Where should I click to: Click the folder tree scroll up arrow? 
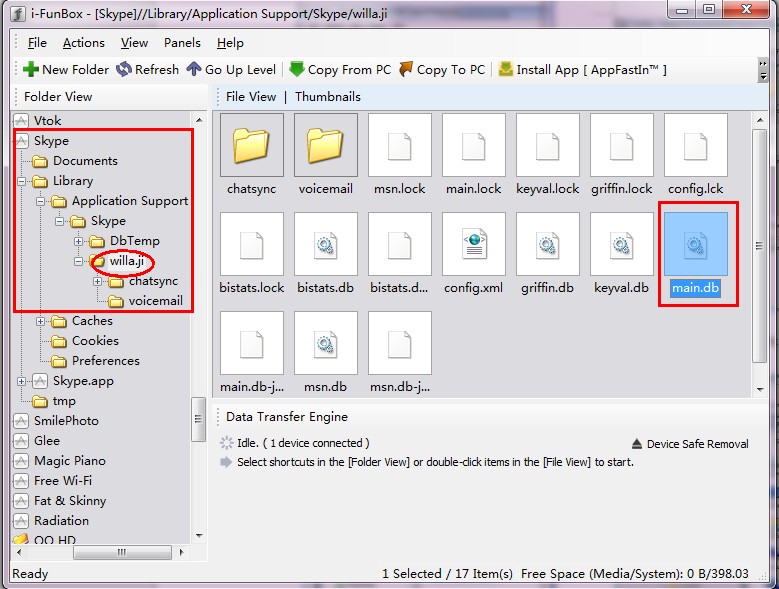(199, 120)
